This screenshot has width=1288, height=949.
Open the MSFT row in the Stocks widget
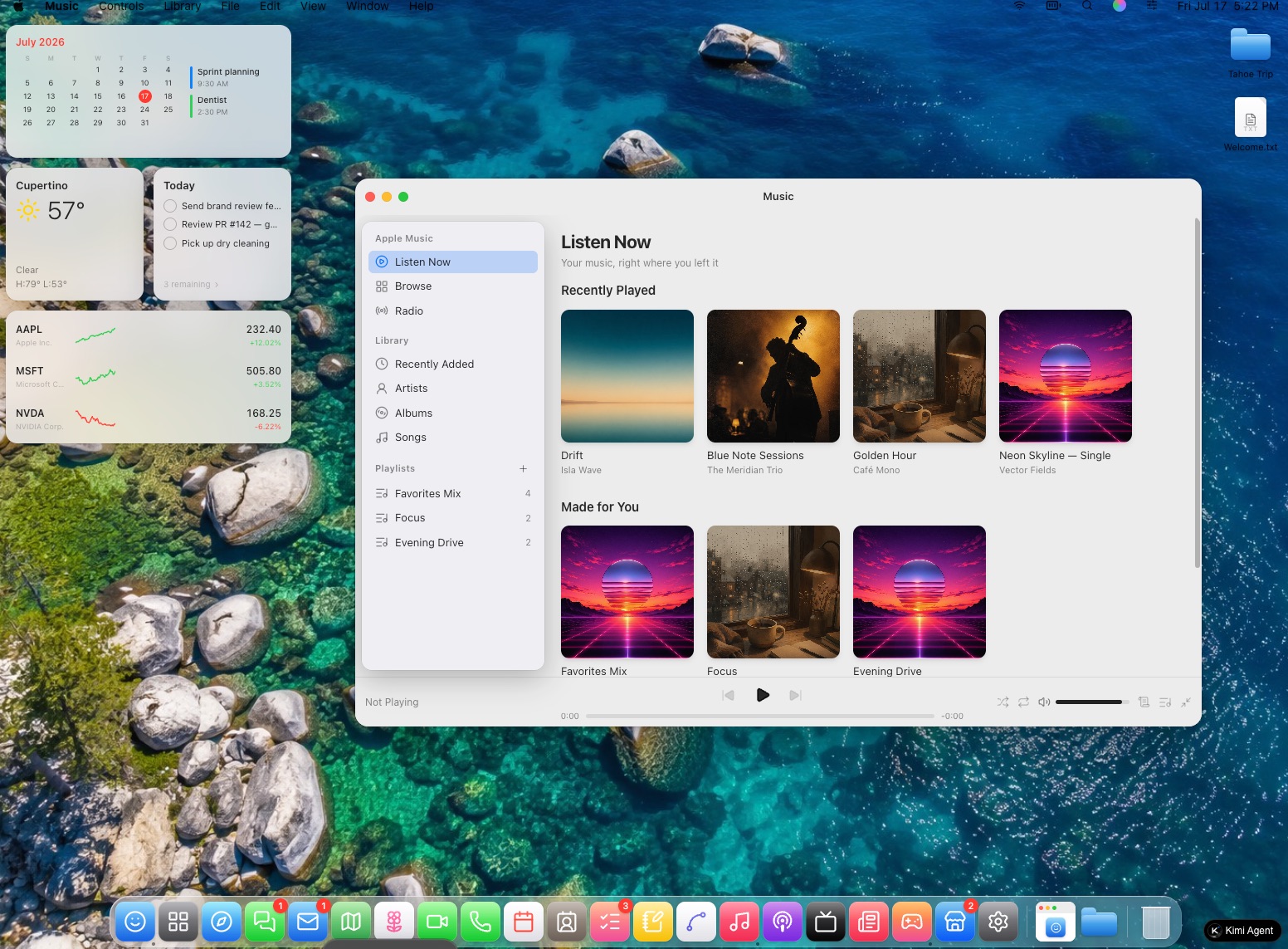tap(149, 377)
